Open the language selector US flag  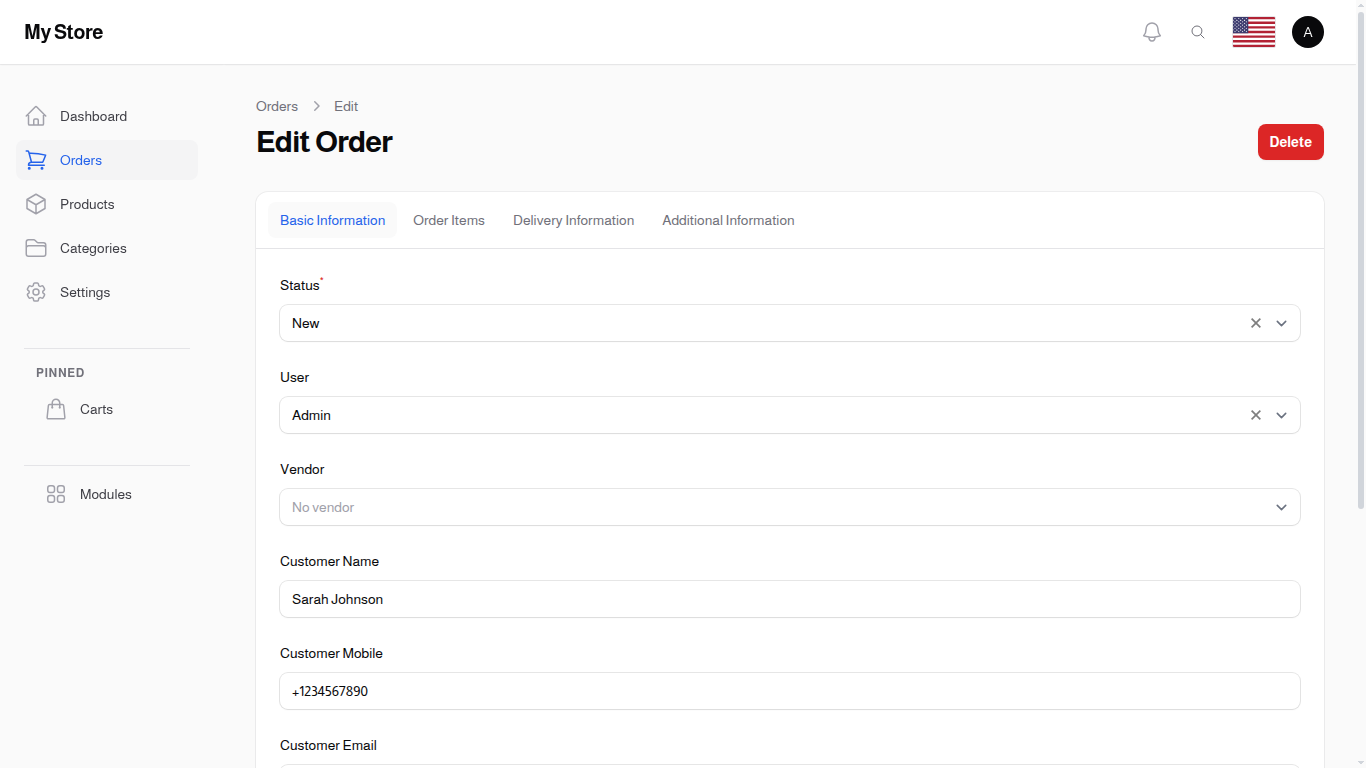(1253, 31)
